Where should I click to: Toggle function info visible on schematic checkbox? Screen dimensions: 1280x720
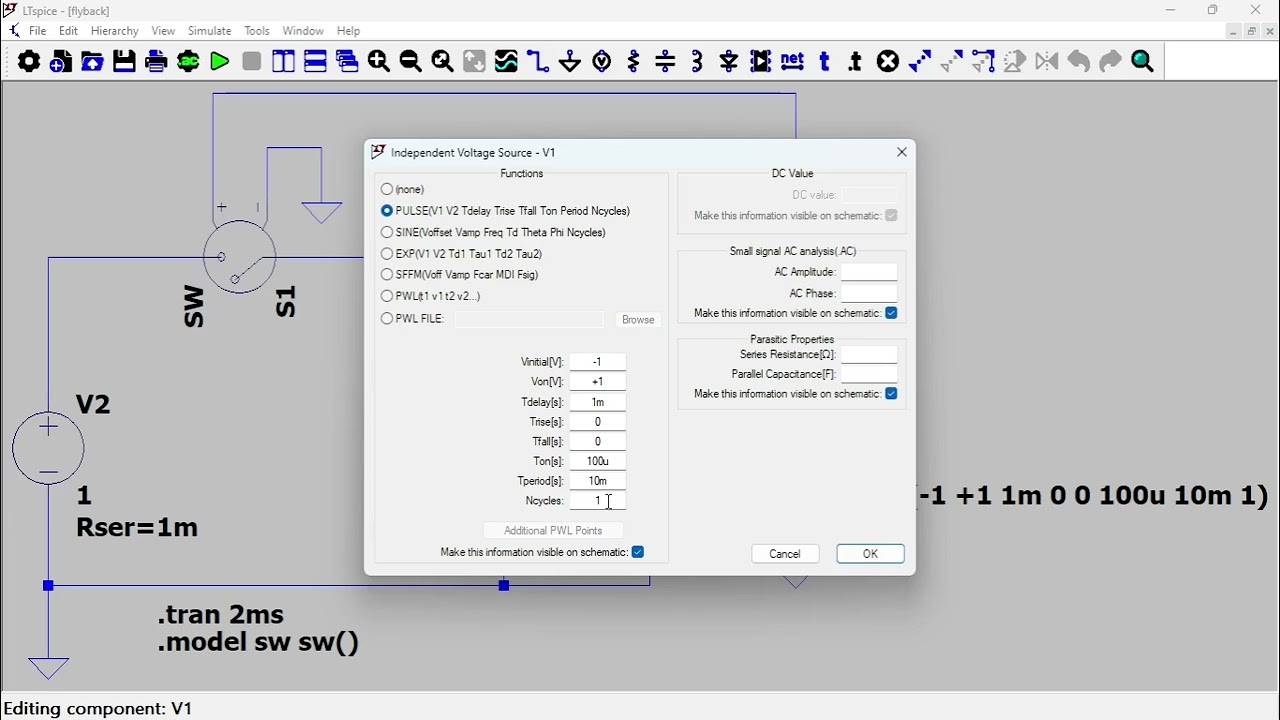[x=638, y=552]
